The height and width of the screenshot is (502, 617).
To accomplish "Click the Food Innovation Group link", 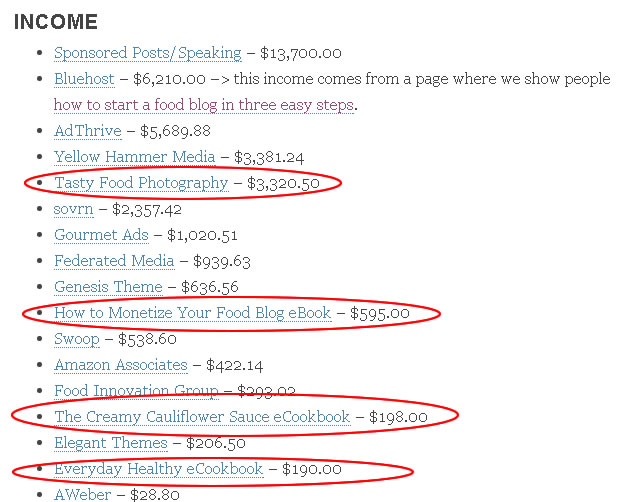I will click(x=136, y=391).
